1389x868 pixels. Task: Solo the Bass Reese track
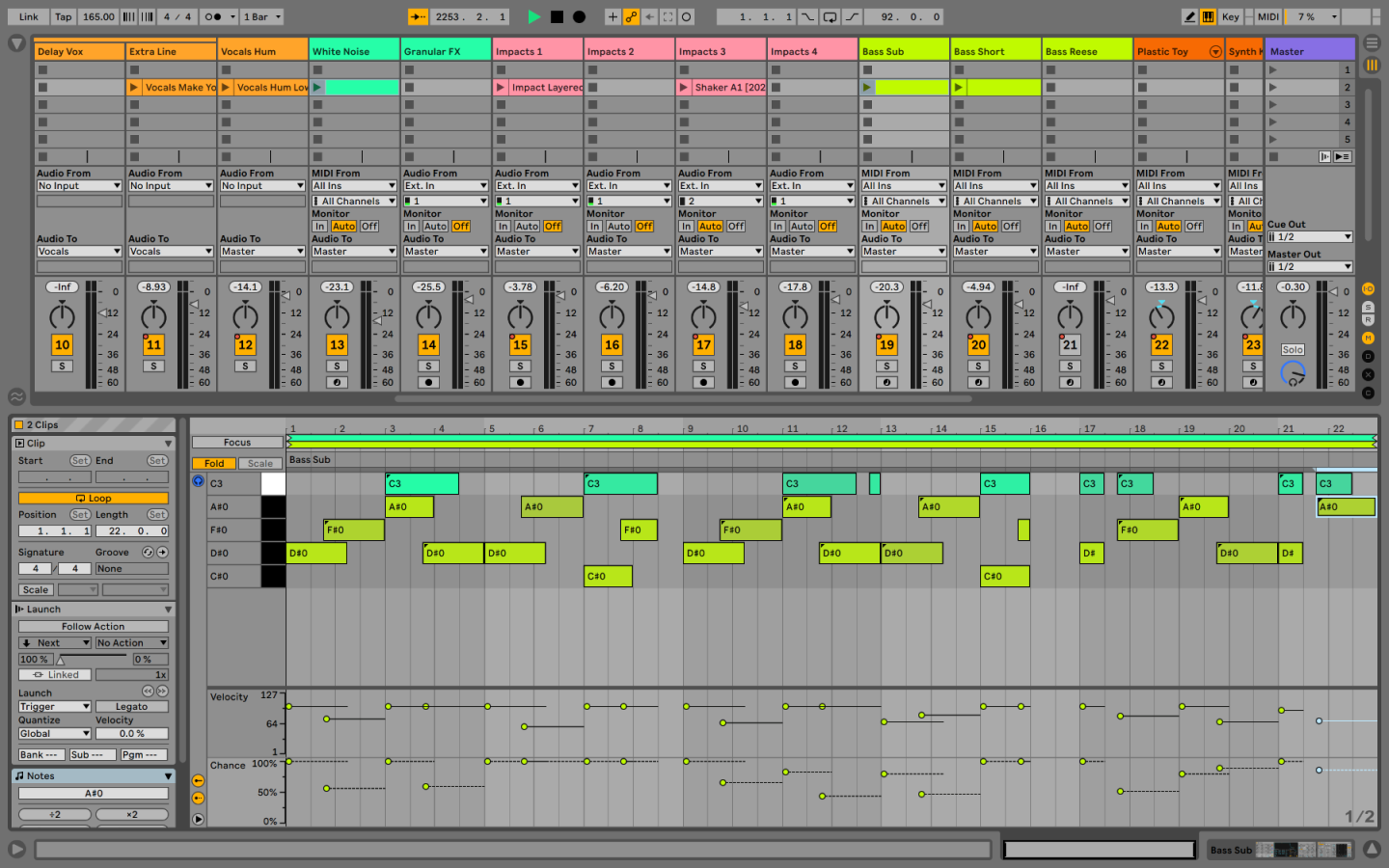1069,366
